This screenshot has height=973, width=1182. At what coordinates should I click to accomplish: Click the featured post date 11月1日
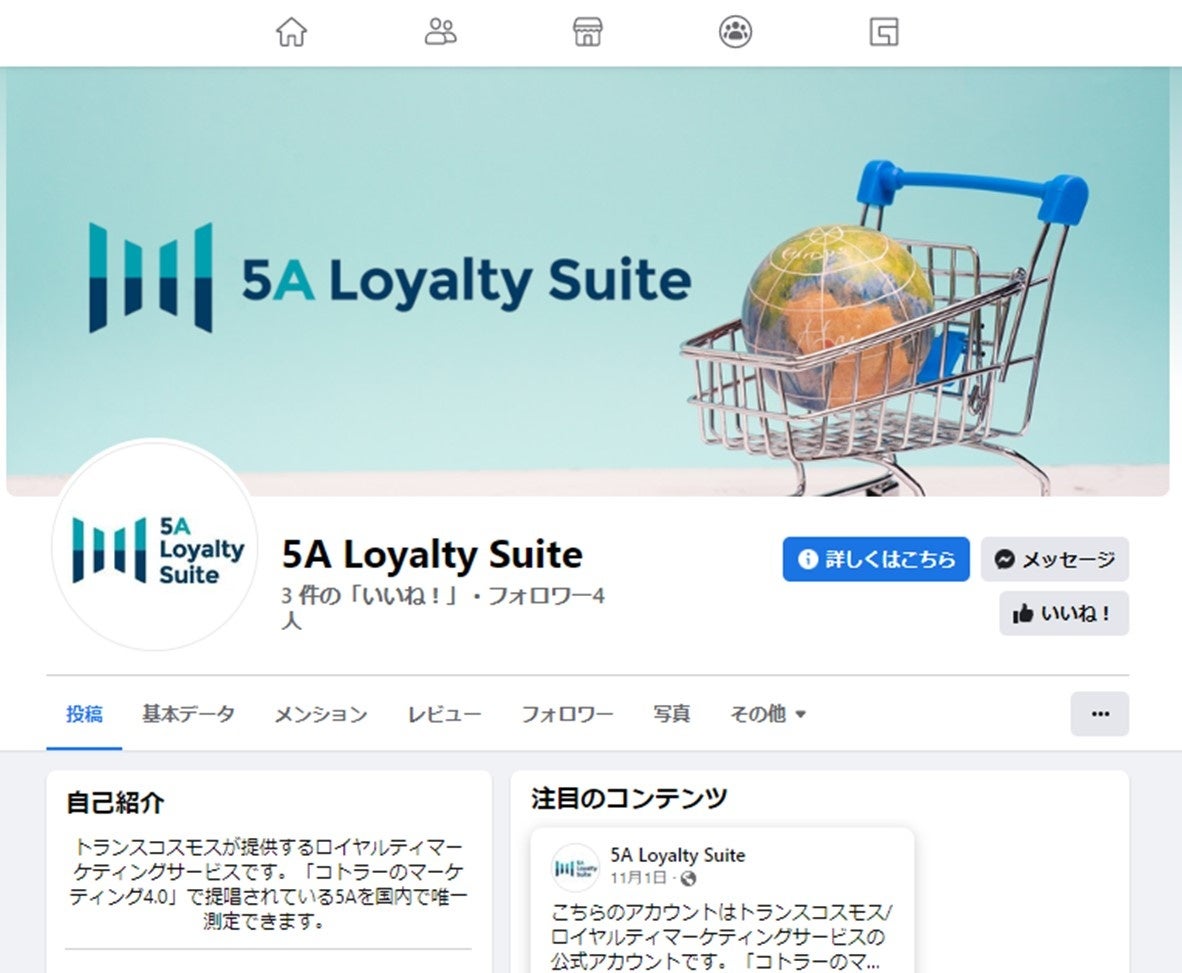pyautogui.click(x=638, y=878)
